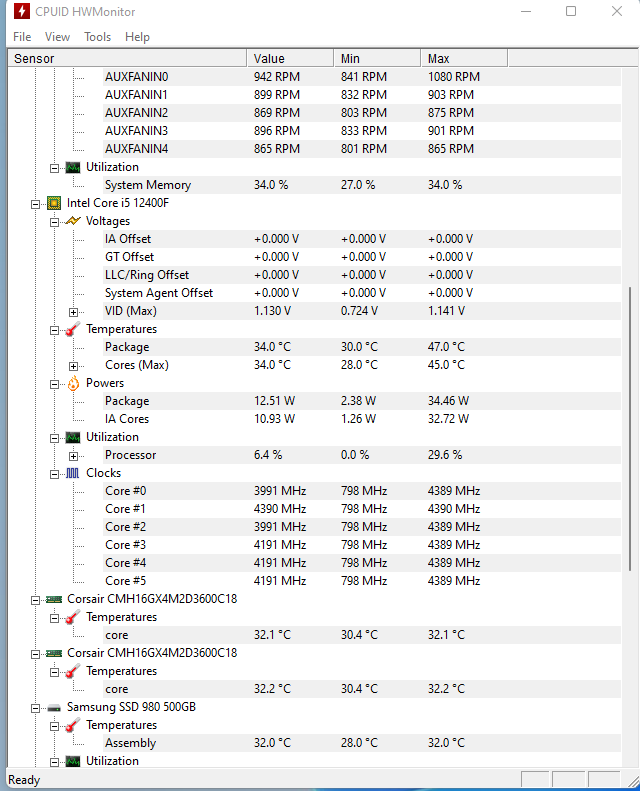Image resolution: width=640 pixels, height=791 pixels.
Task: Click the Voltages lightning icon under Intel Core i5
Action: [73, 221]
